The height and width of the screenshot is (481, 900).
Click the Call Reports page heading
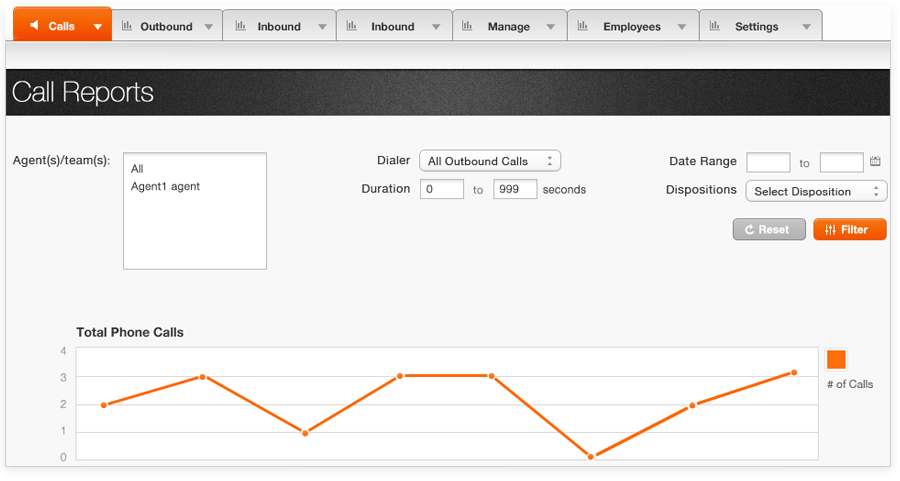pos(83,92)
